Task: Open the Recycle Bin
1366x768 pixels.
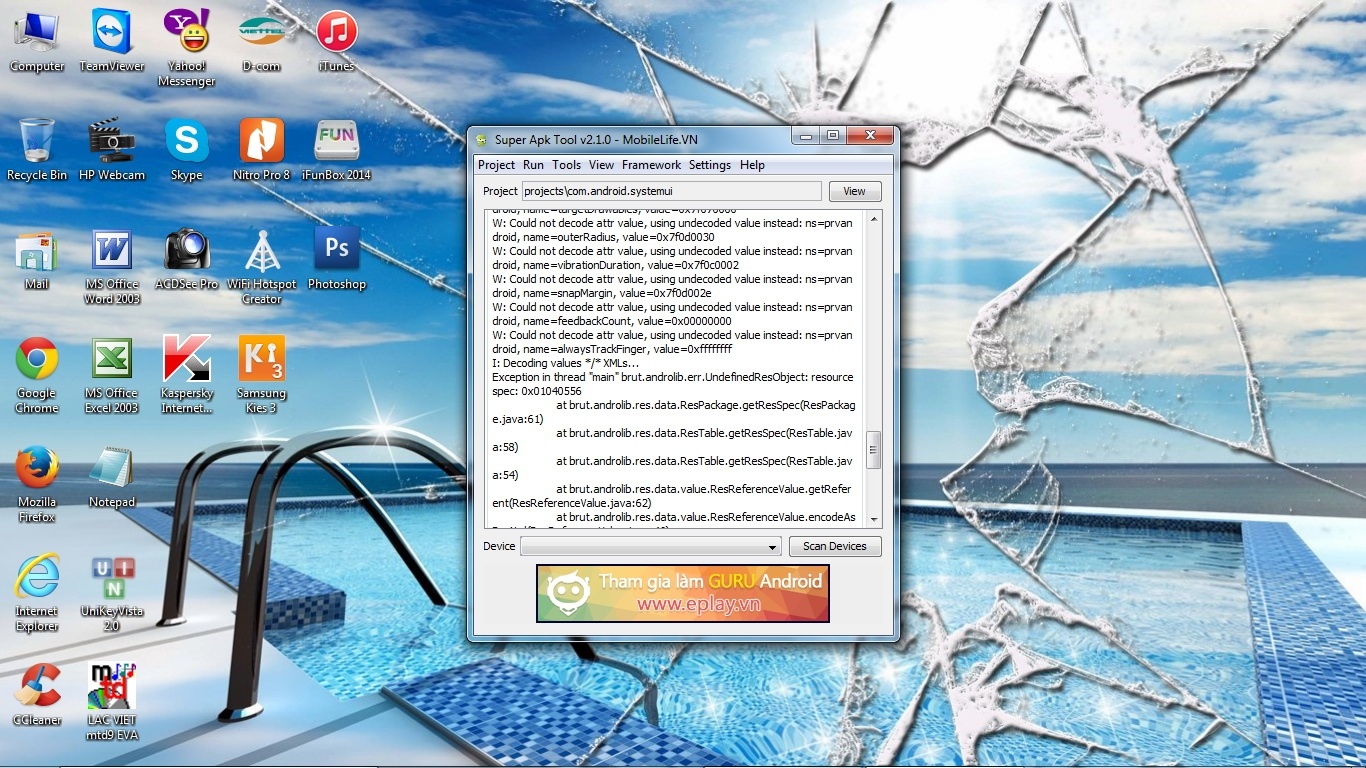Action: [x=37, y=149]
